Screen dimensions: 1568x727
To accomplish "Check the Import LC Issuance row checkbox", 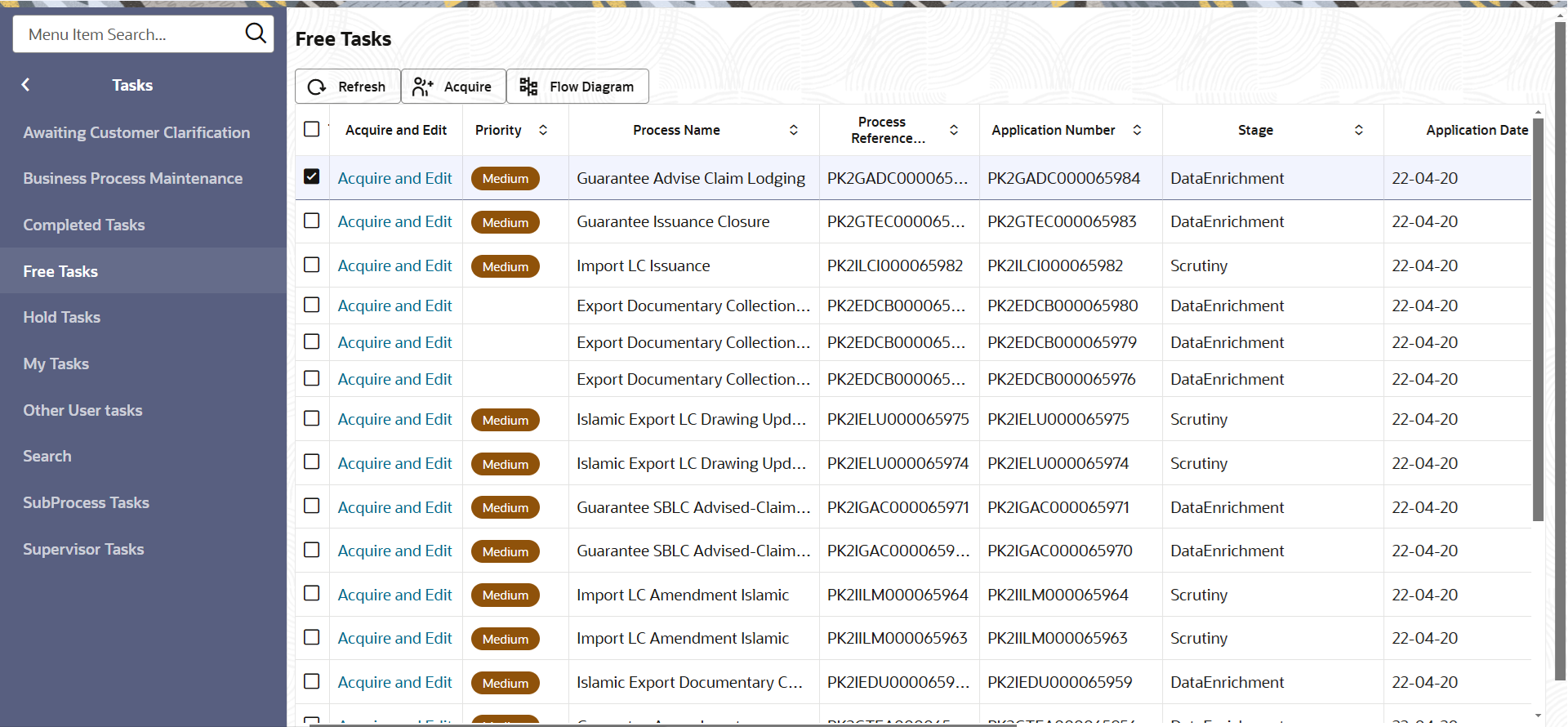I will 311,265.
